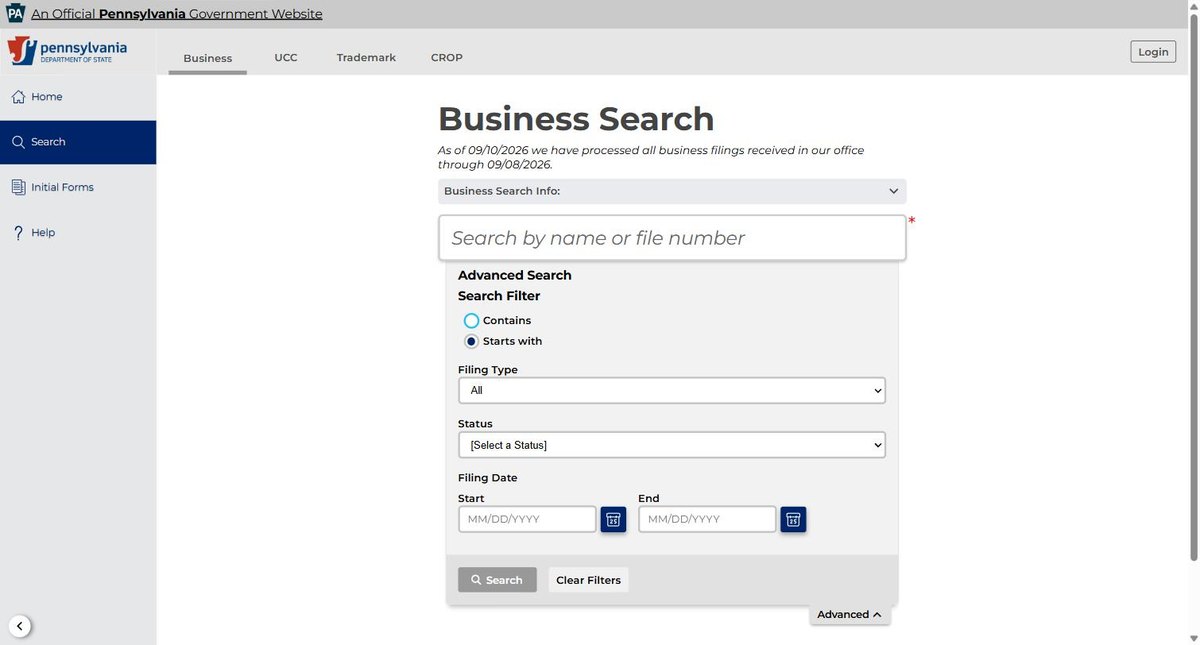Open the Filing Type dropdown

pos(672,390)
